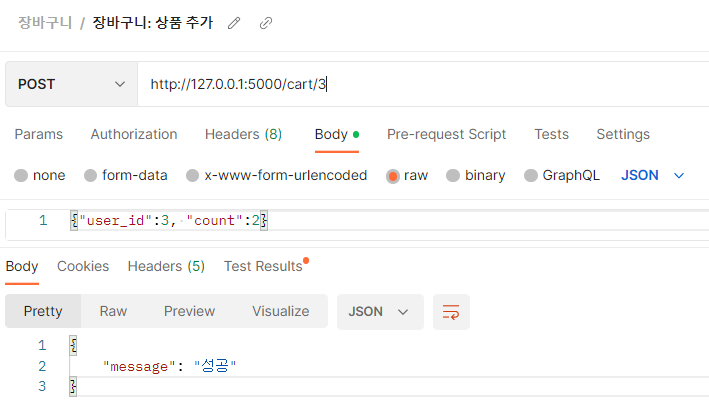Click the "성공" value in response

pyautogui.click(x=215, y=366)
